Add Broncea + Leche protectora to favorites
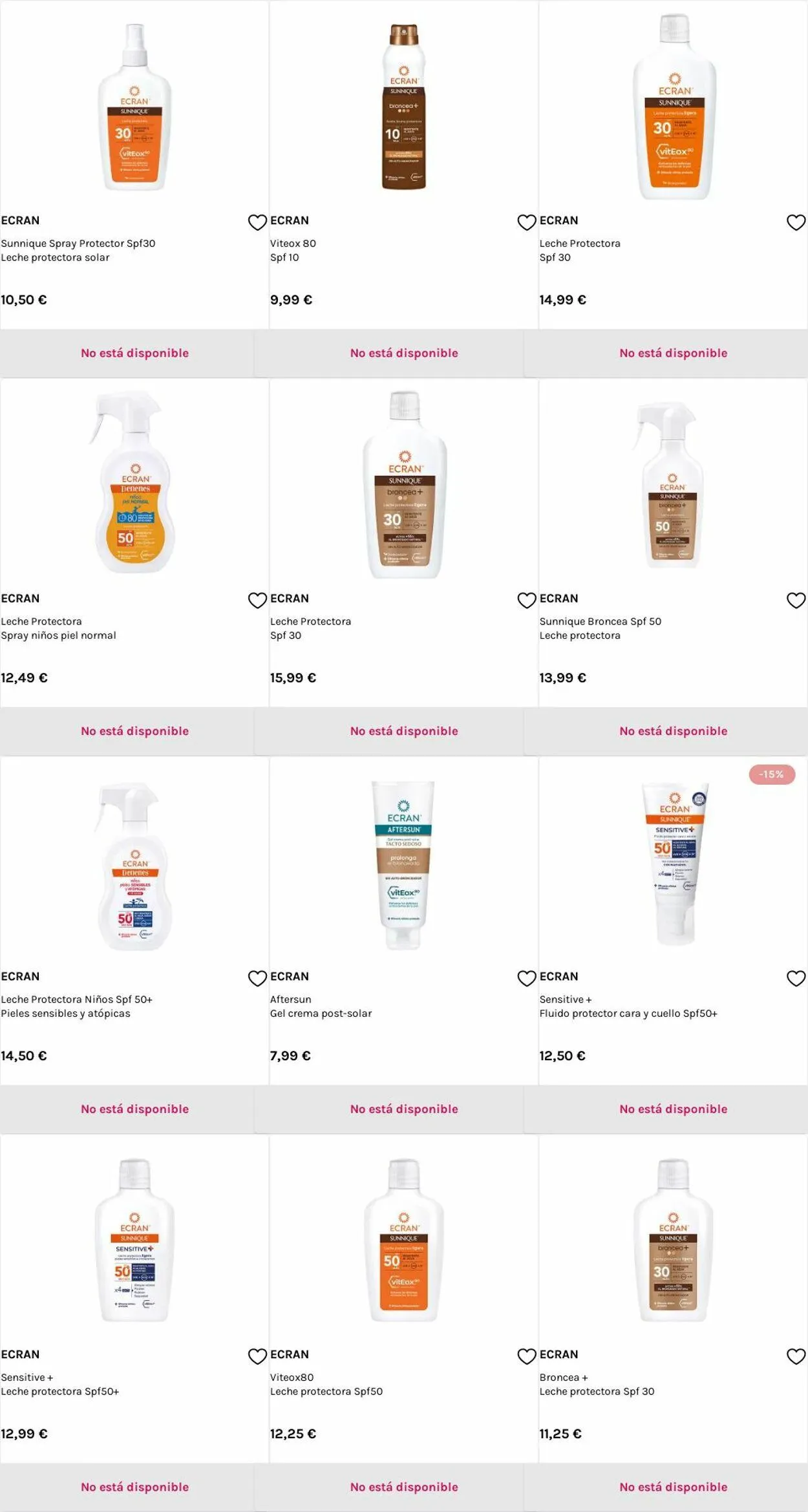This screenshot has width=808, height=1512. click(x=796, y=1356)
